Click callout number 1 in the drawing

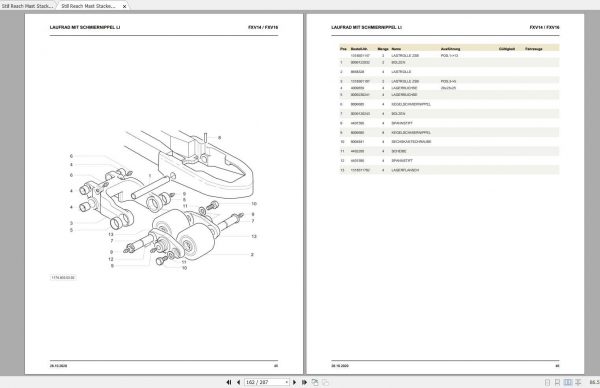pyautogui.click(x=150, y=176)
